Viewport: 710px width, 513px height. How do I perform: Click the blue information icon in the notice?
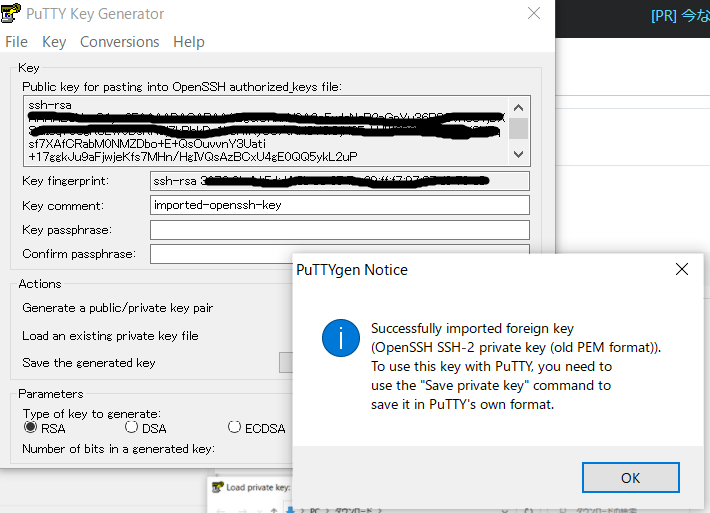(341, 338)
